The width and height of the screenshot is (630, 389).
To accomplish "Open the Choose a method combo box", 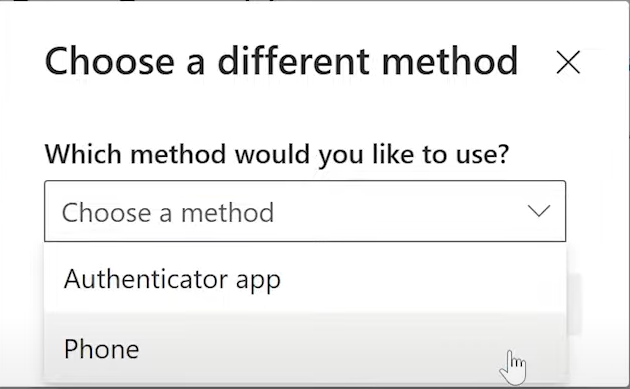I will tap(305, 211).
